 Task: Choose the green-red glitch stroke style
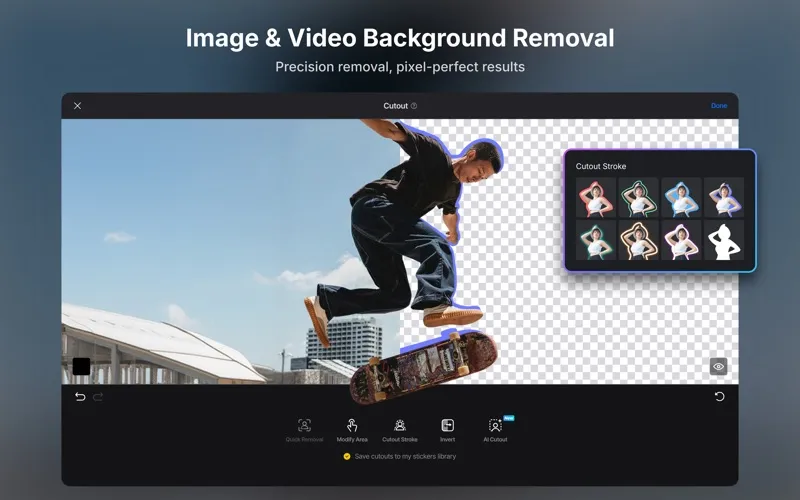(x=595, y=240)
